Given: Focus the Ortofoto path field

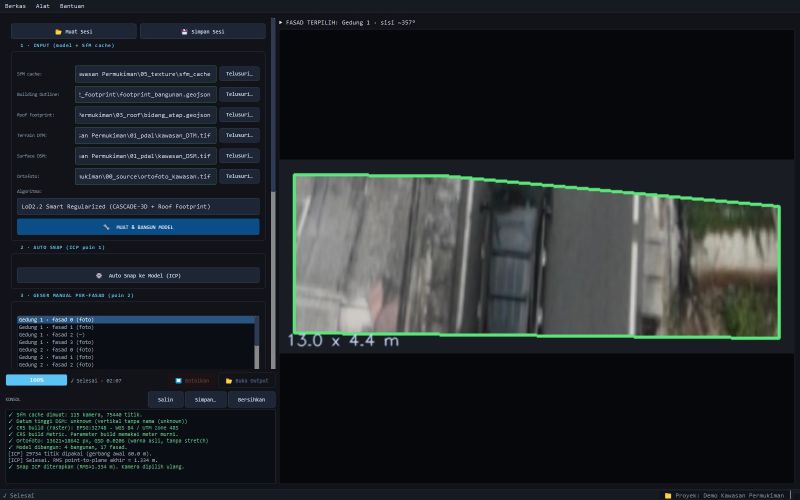Looking at the screenshot, I should [x=145, y=176].
